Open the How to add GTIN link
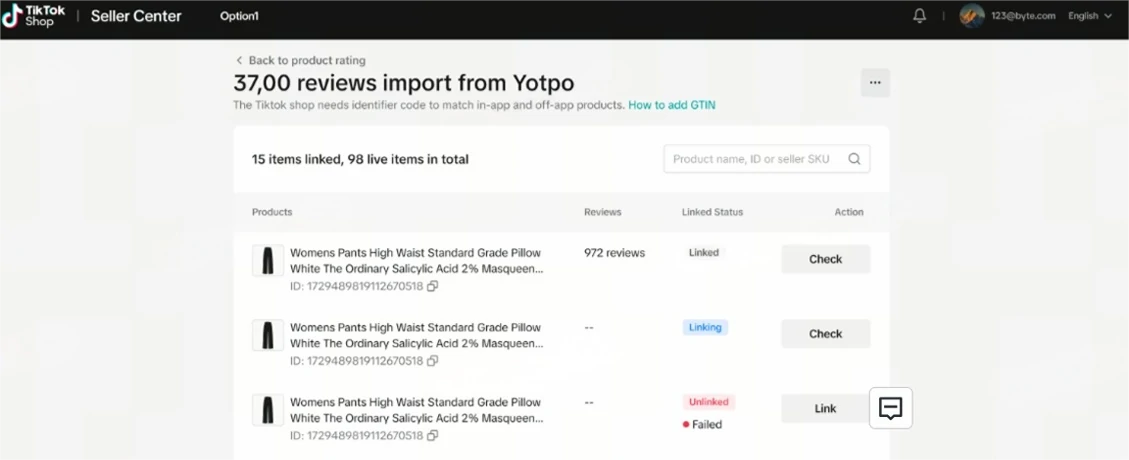The image size is (1129, 460). (x=671, y=105)
